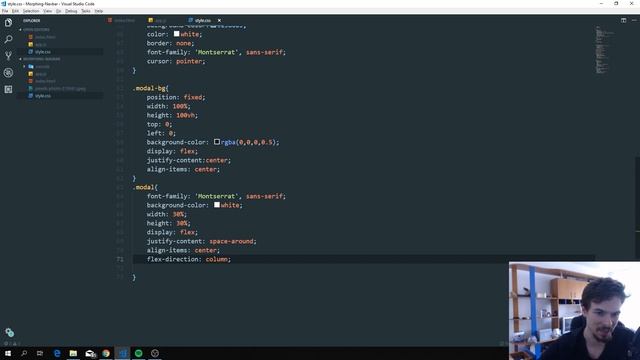Click 'border: none;' line
The height and width of the screenshot is (360, 640).
coord(170,43)
